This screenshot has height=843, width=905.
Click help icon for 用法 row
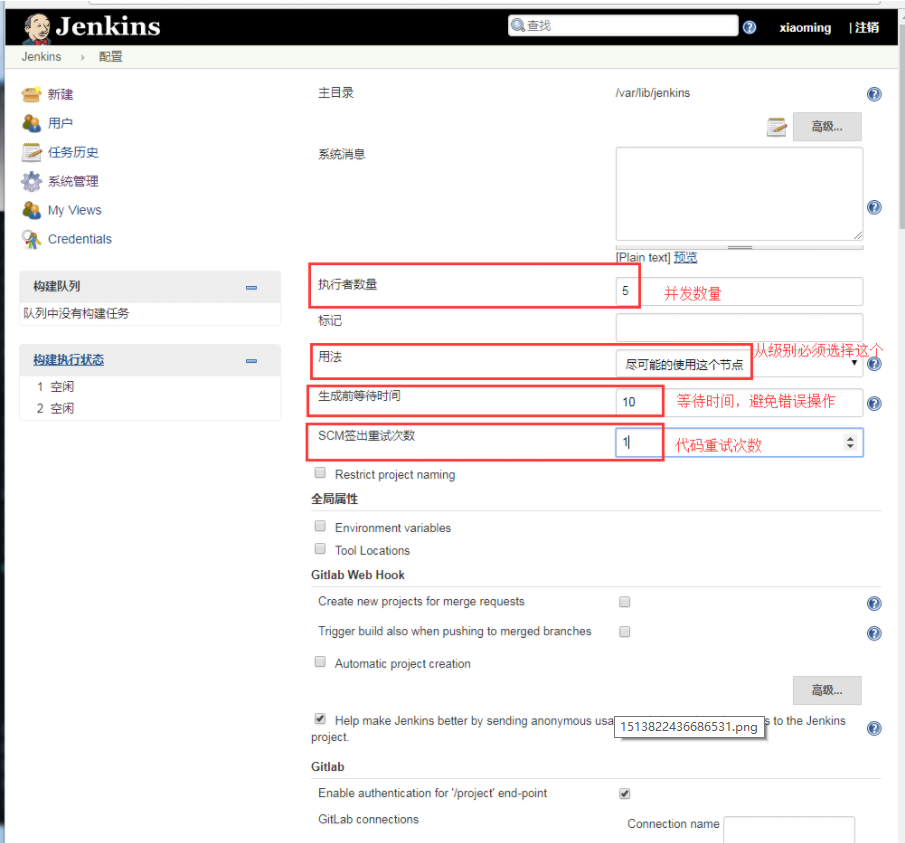pyautogui.click(x=874, y=364)
